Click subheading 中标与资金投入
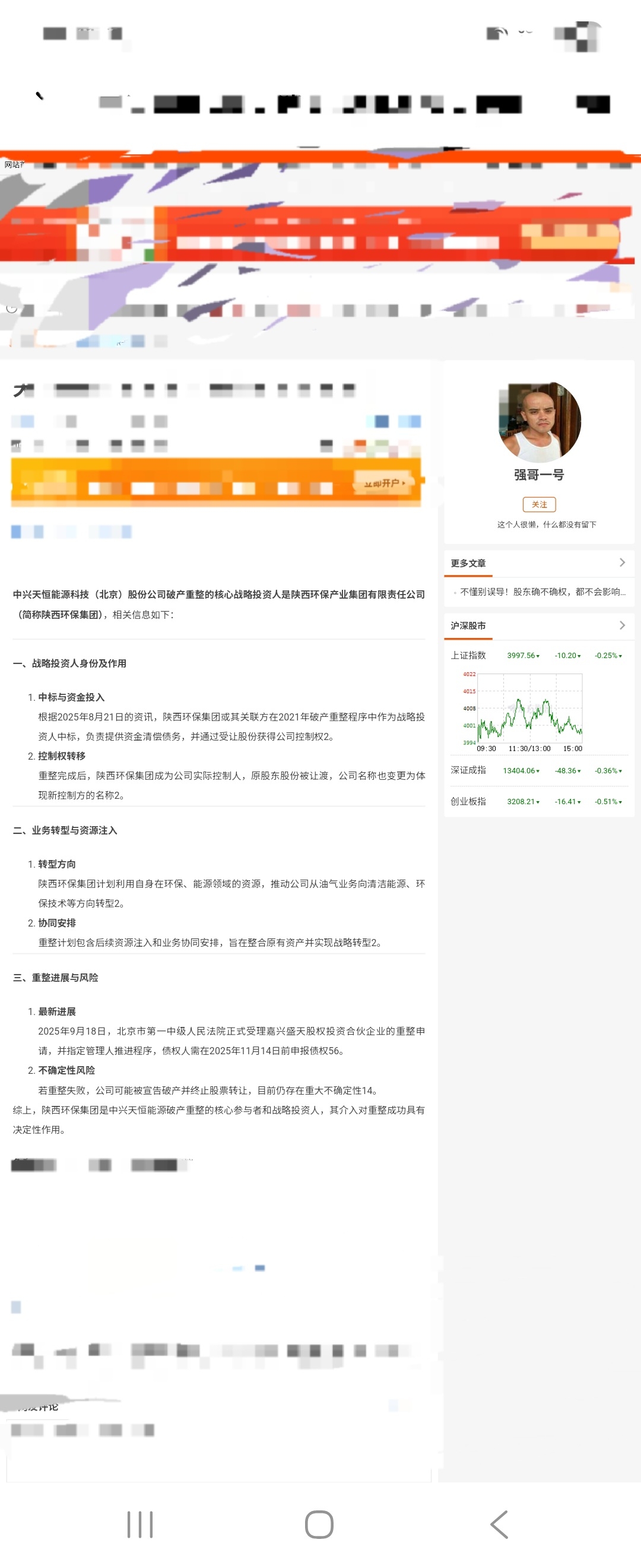Viewport: 641px width, 1568px height. tap(71, 697)
